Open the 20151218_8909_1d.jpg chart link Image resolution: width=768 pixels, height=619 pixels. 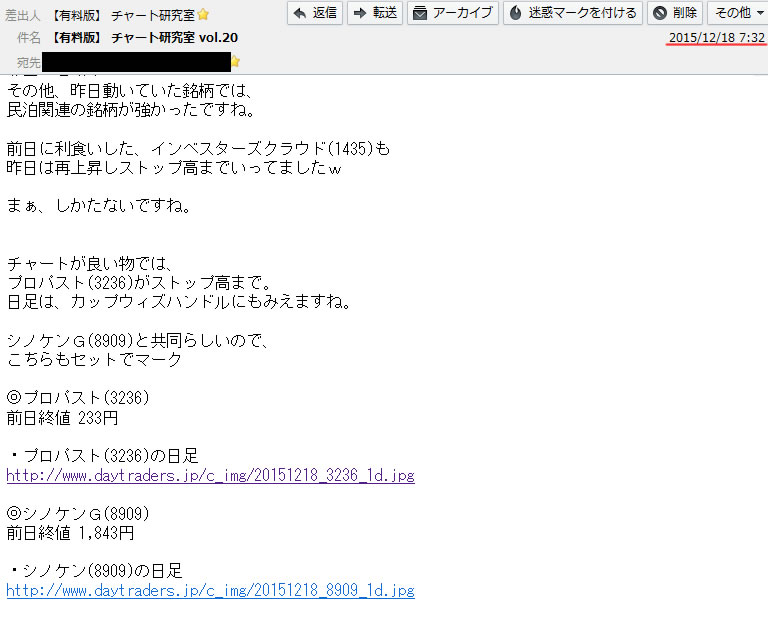click(211, 590)
